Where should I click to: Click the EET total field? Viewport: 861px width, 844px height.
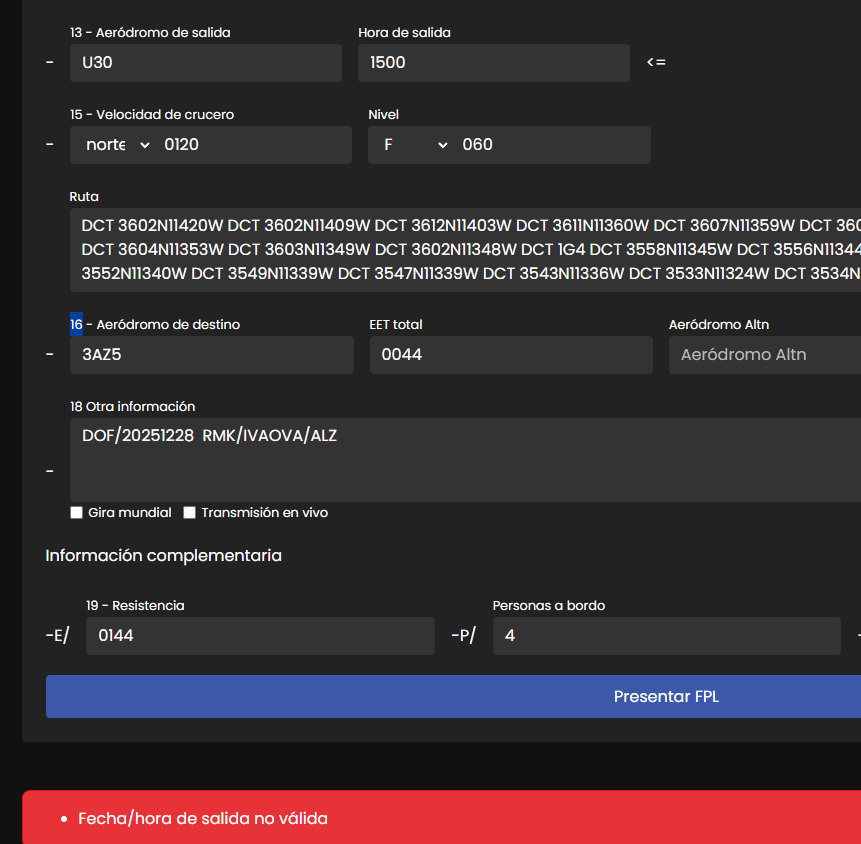(510, 355)
